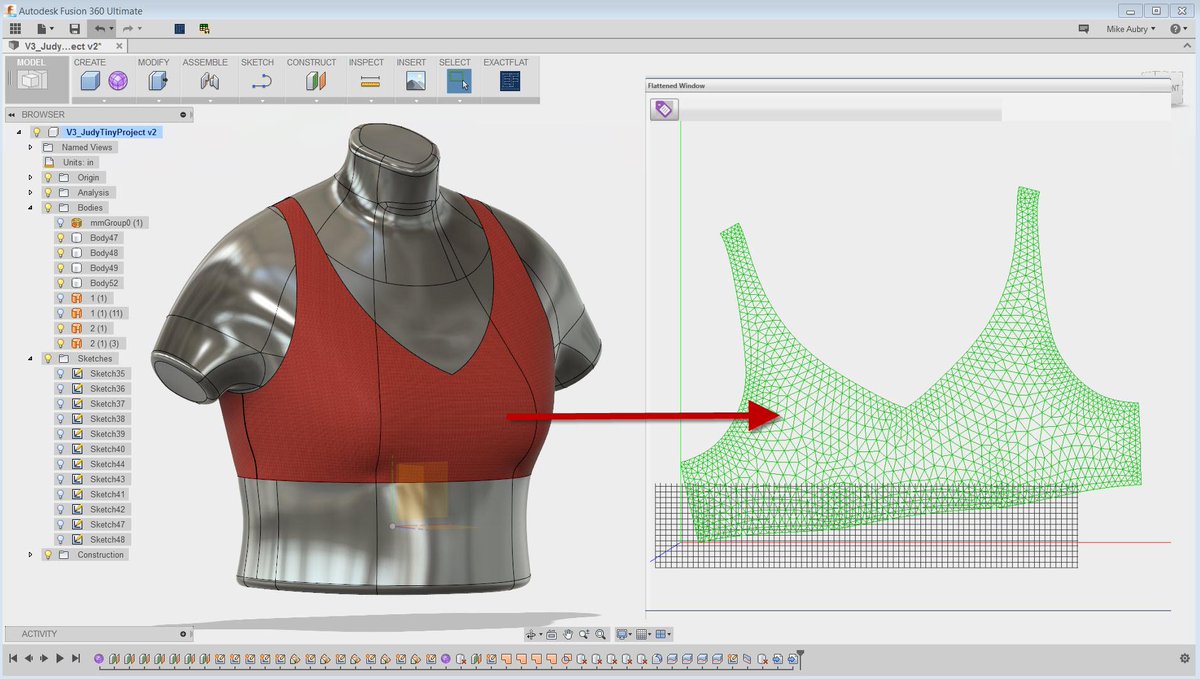Open the CREATE panel dropdown arrow
The image size is (1200, 679).
click(104, 100)
